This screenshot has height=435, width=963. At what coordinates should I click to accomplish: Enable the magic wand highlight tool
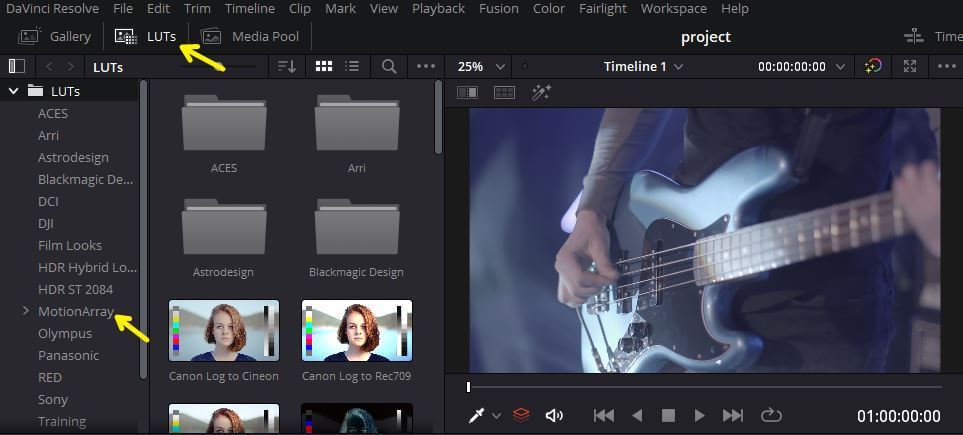(542, 92)
